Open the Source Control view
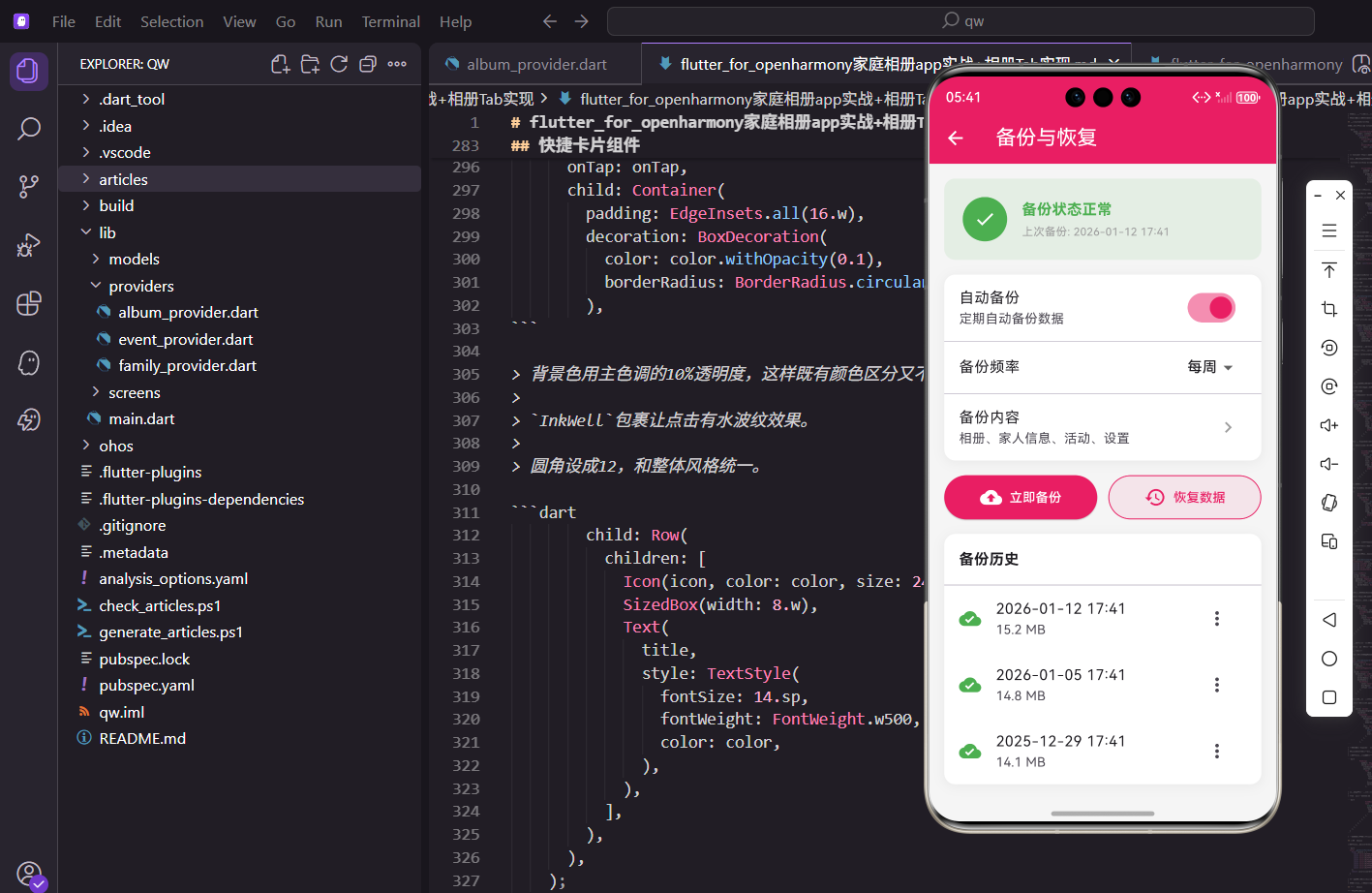Screen dimensions: 1372x893 click(29, 186)
